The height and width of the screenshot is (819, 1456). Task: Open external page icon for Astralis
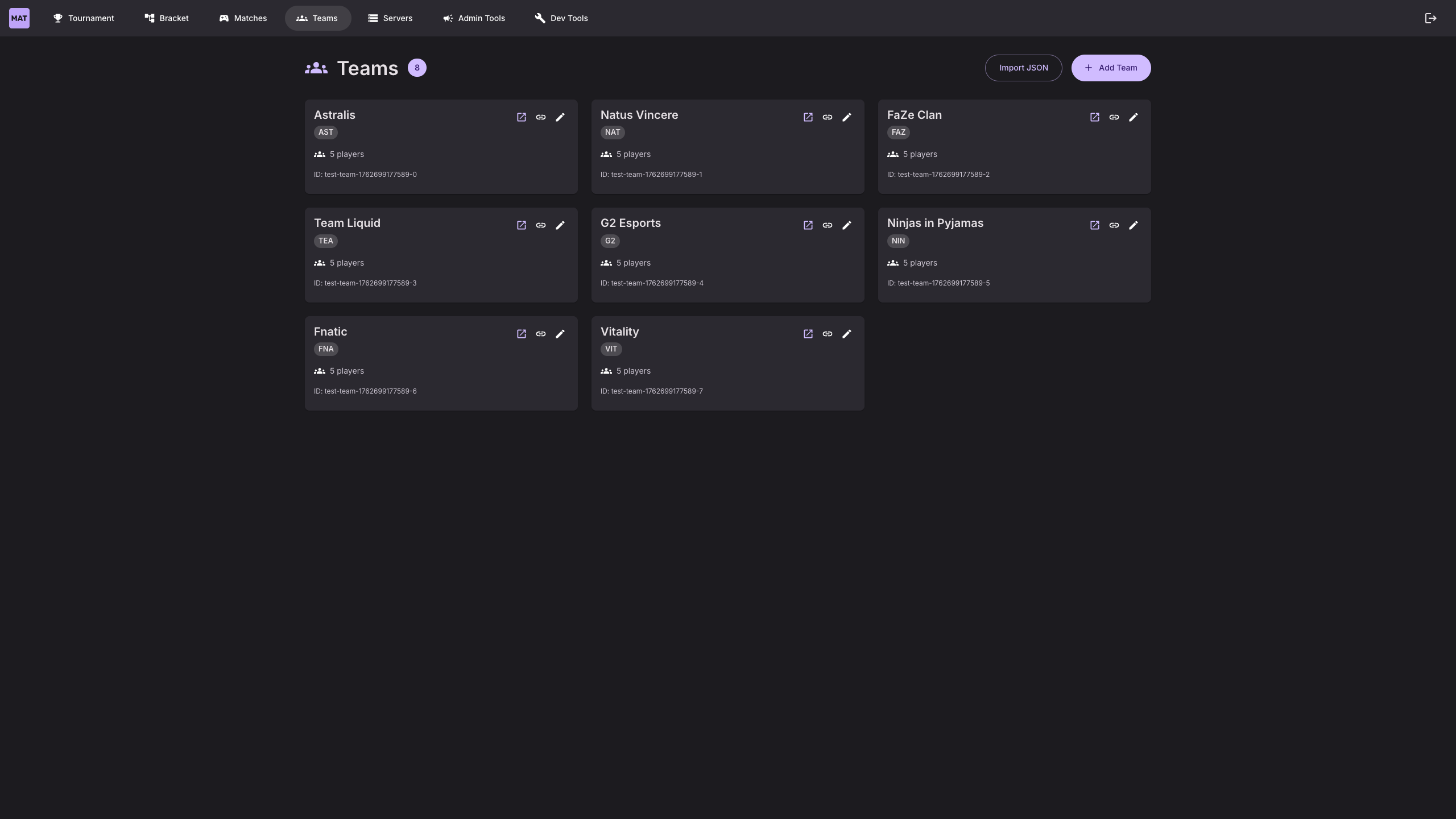(521, 117)
